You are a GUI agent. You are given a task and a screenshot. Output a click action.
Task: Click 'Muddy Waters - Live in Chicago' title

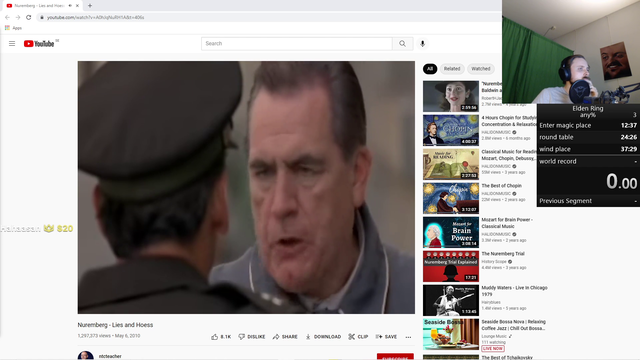click(x=514, y=291)
